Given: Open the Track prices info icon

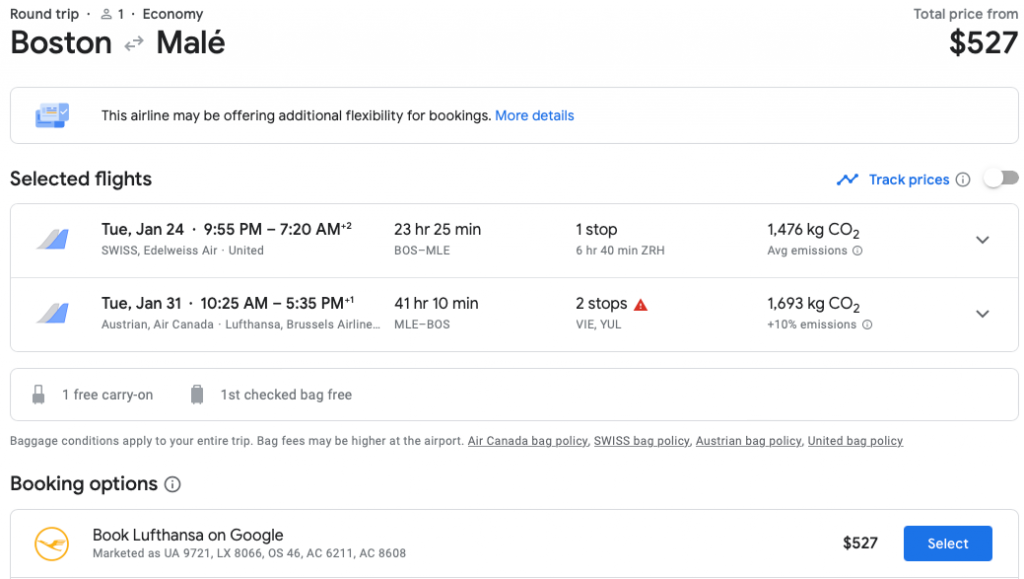Looking at the screenshot, I should (x=963, y=180).
